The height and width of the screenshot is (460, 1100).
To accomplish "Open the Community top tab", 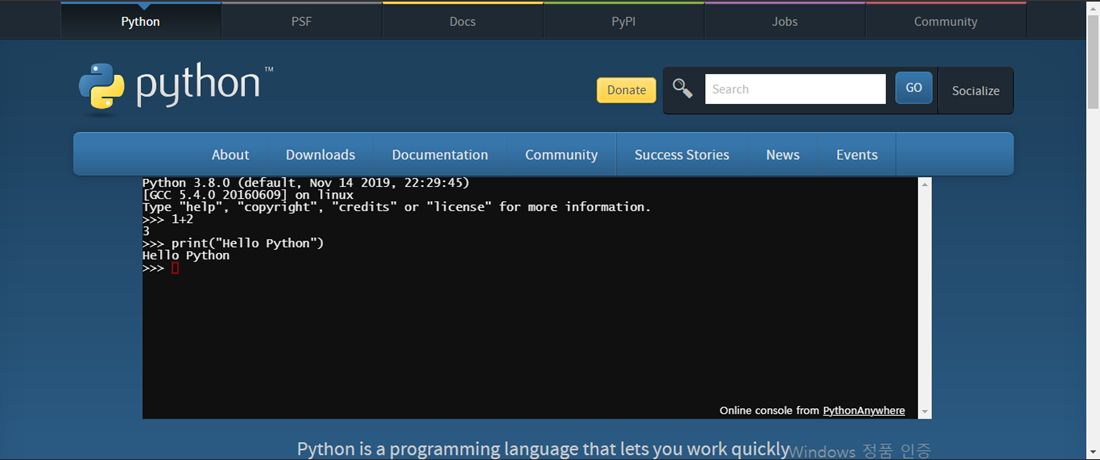I will tap(946, 21).
